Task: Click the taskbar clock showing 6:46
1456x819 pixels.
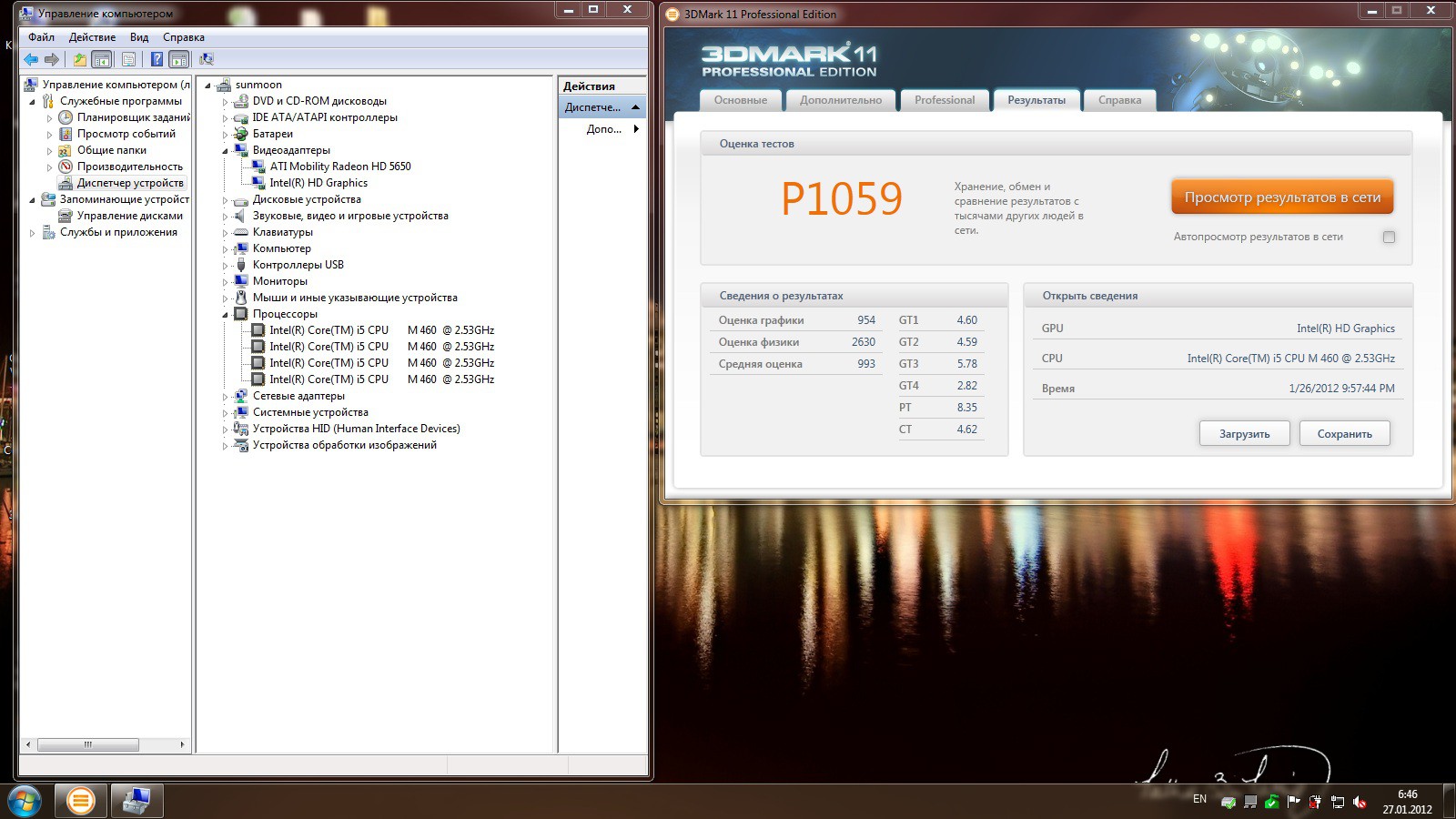Action: 1407,802
